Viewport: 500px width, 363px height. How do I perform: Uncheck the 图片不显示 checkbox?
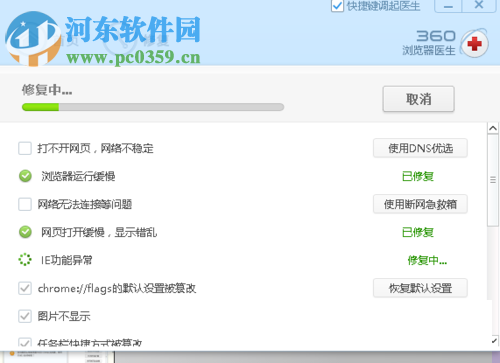(25, 316)
